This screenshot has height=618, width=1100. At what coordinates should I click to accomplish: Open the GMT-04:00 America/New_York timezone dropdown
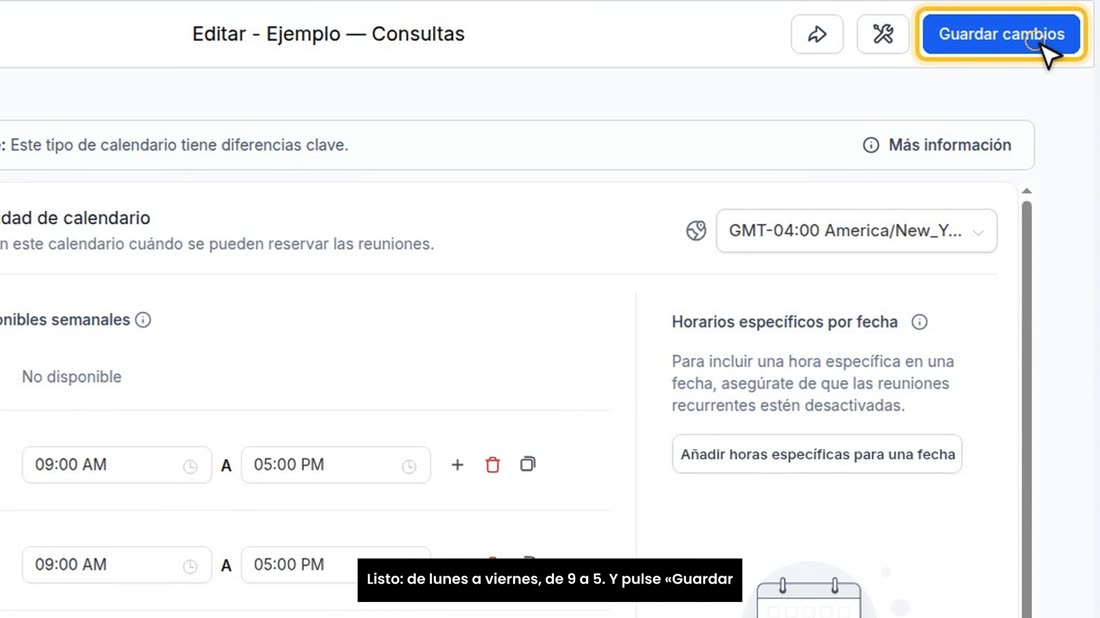tap(857, 231)
